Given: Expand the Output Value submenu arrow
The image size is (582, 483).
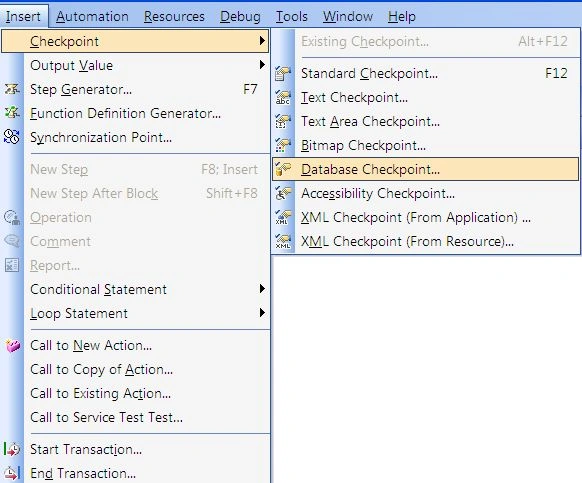Looking at the screenshot, I should point(262,65).
